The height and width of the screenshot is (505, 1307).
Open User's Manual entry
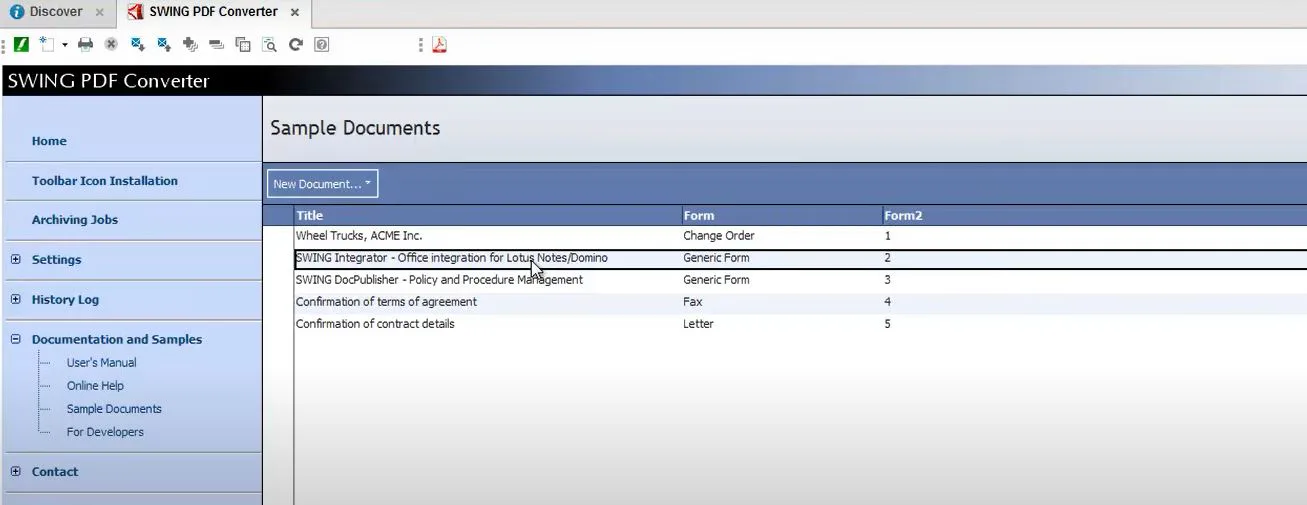pyautogui.click(x=101, y=363)
